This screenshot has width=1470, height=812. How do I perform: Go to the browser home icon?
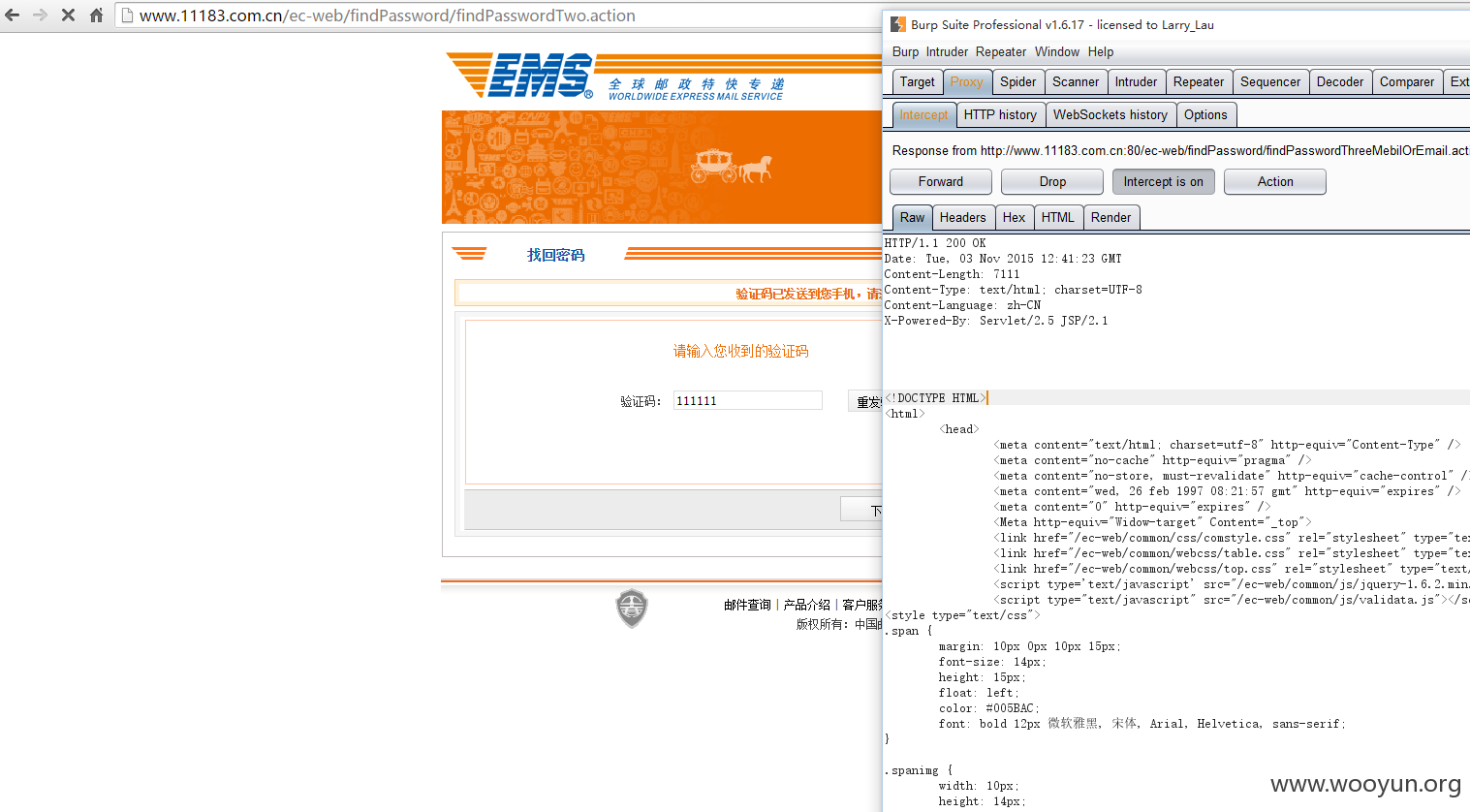click(x=96, y=16)
